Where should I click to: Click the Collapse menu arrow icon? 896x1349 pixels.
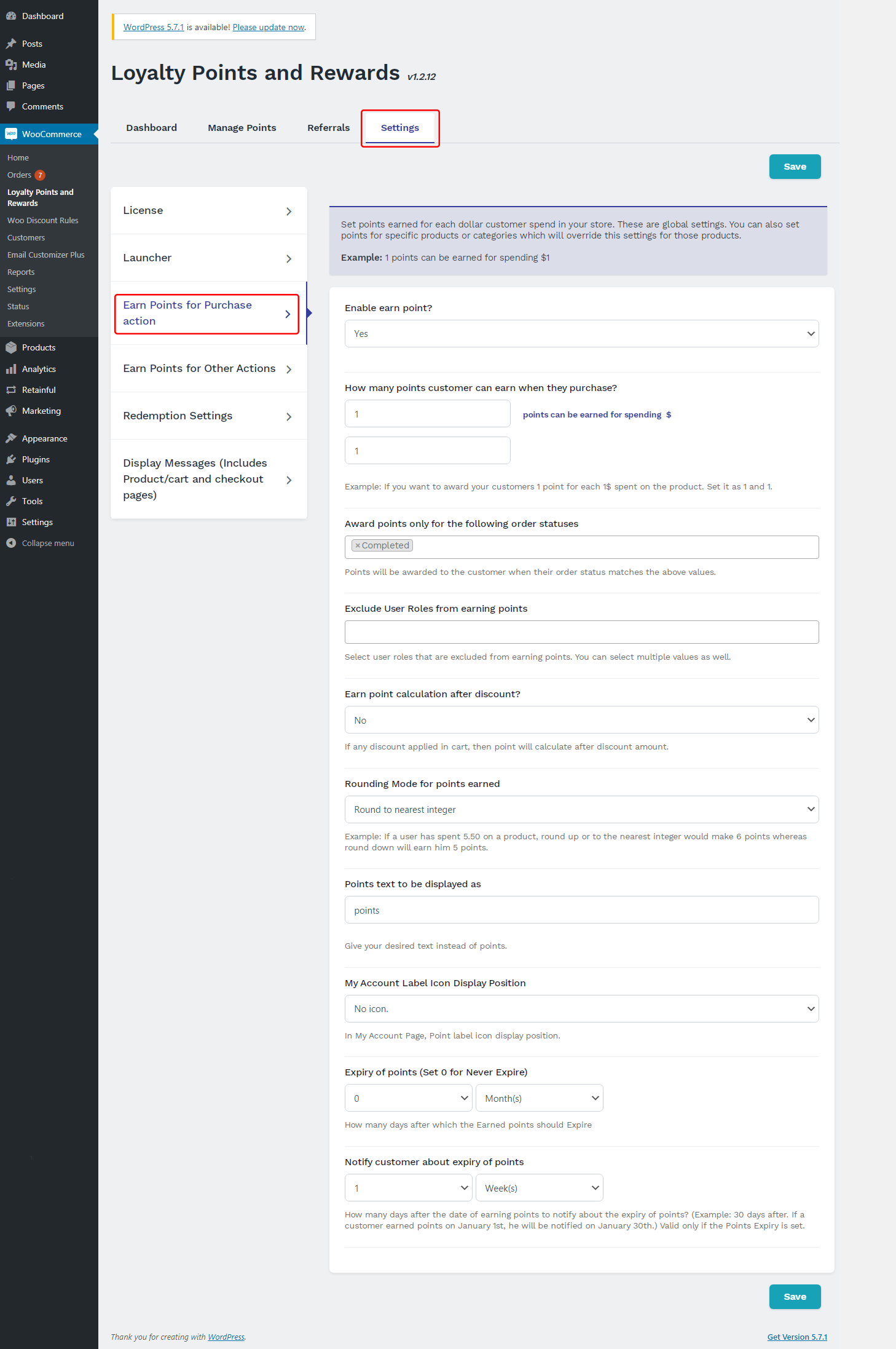point(11,543)
